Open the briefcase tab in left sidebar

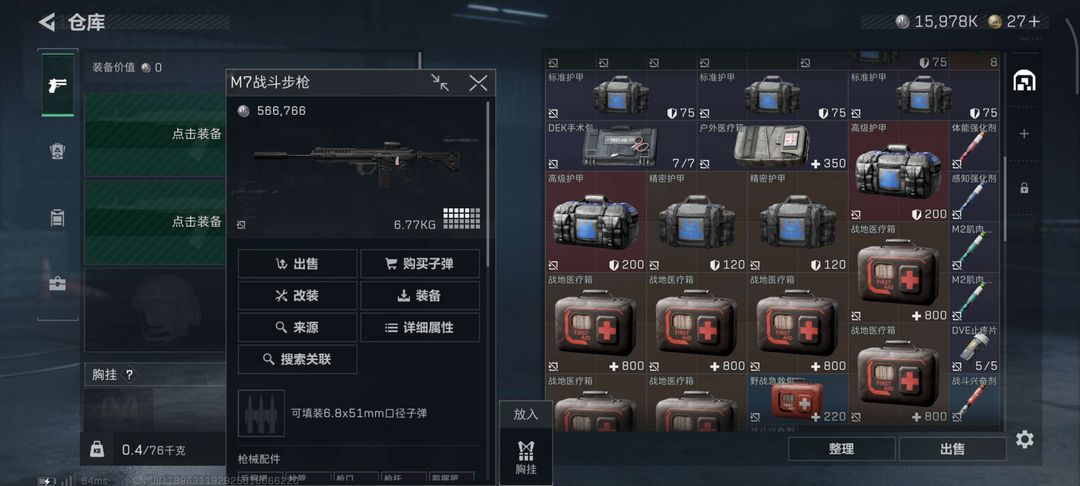tap(57, 283)
